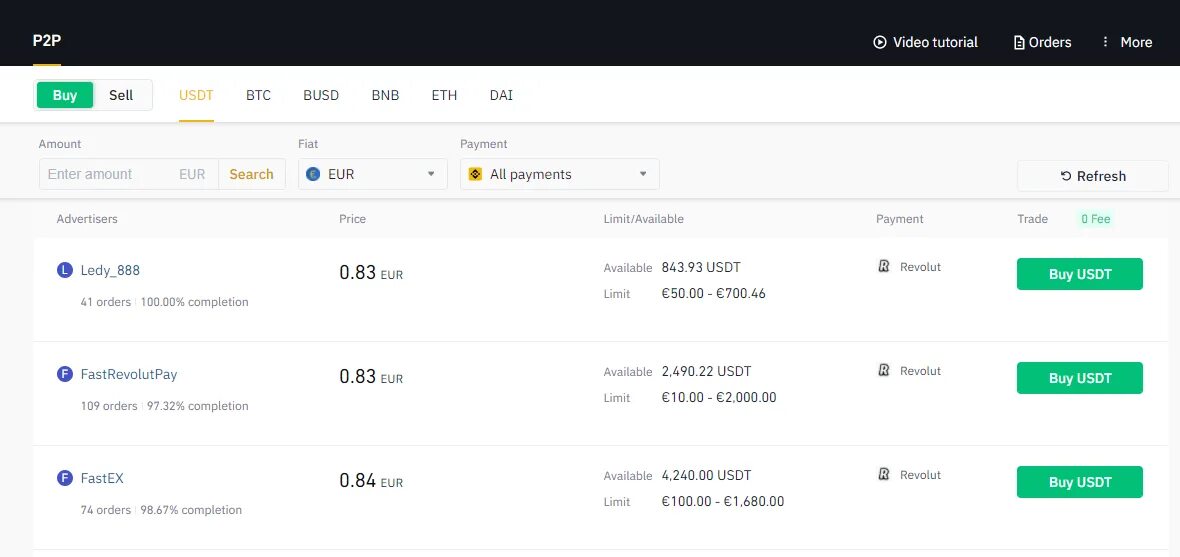Click the P2P header tab

pyautogui.click(x=47, y=41)
